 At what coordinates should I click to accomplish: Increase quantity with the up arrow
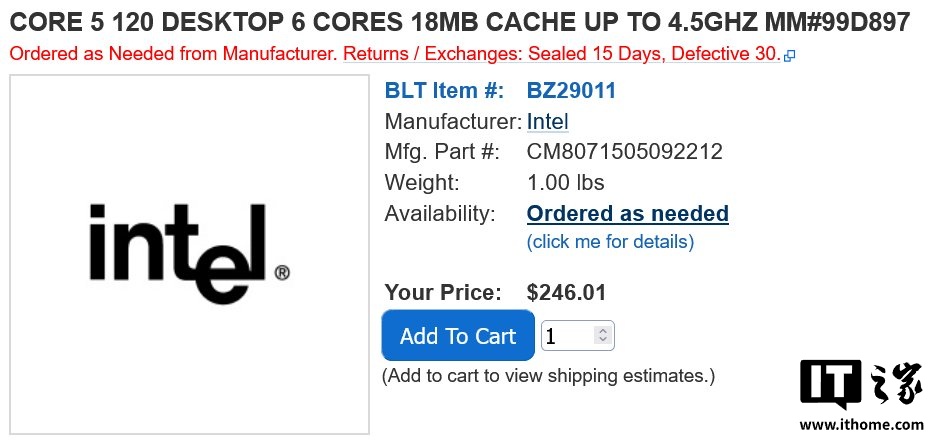pyautogui.click(x=602, y=330)
